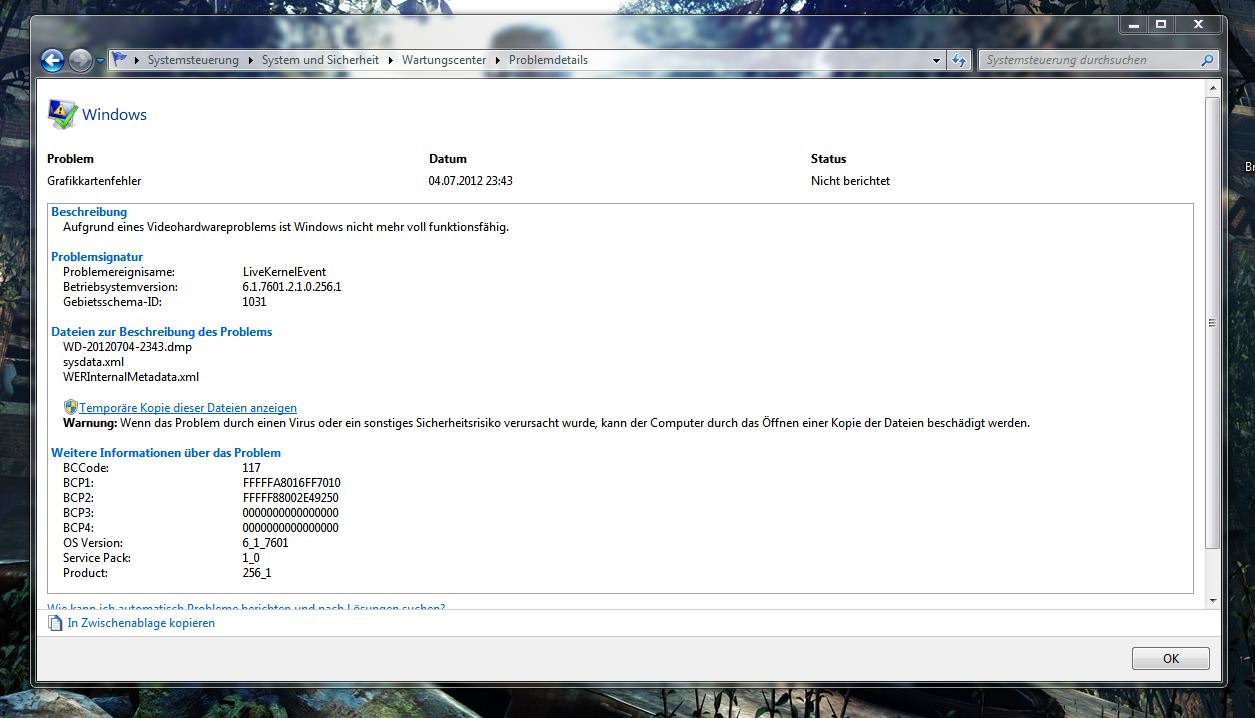Click BCP2 value FFFFF88002E49250
Viewport: 1255px width, 718px height.
291,498
